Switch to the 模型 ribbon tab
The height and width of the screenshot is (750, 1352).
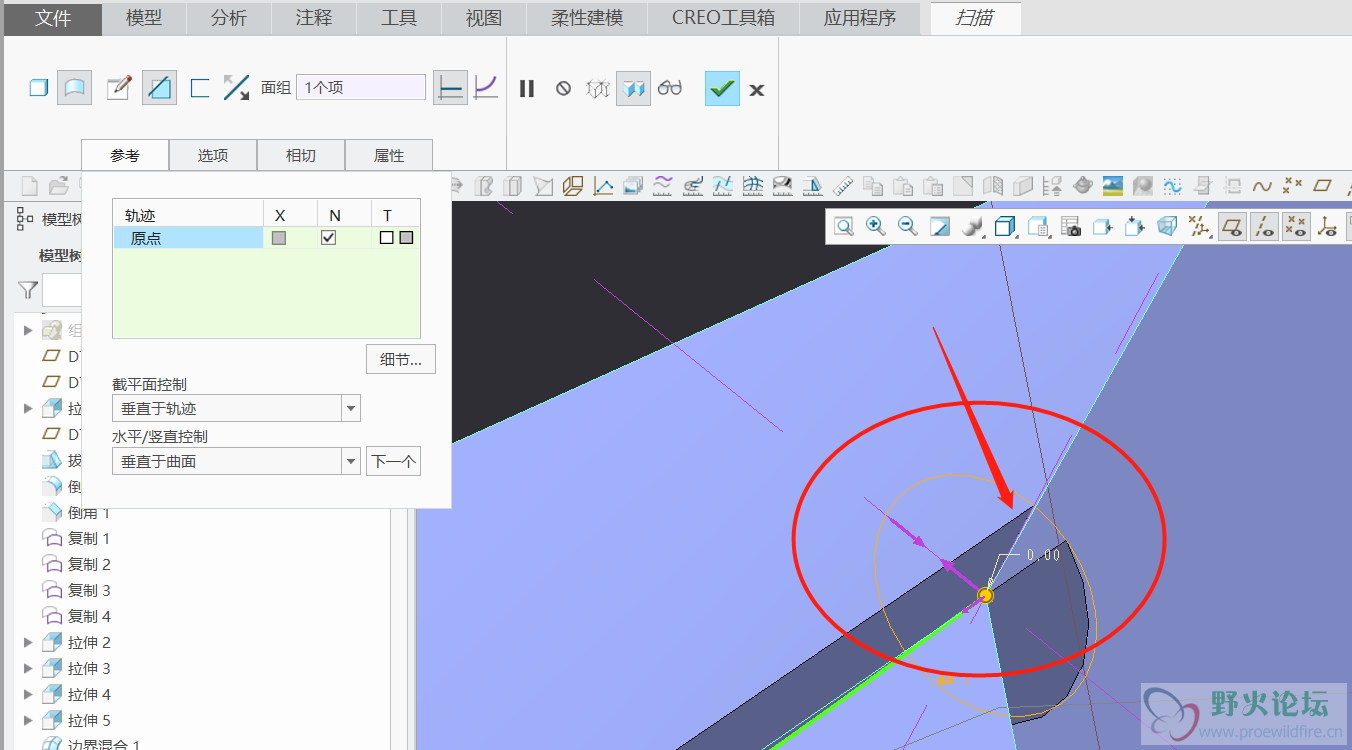(x=144, y=18)
